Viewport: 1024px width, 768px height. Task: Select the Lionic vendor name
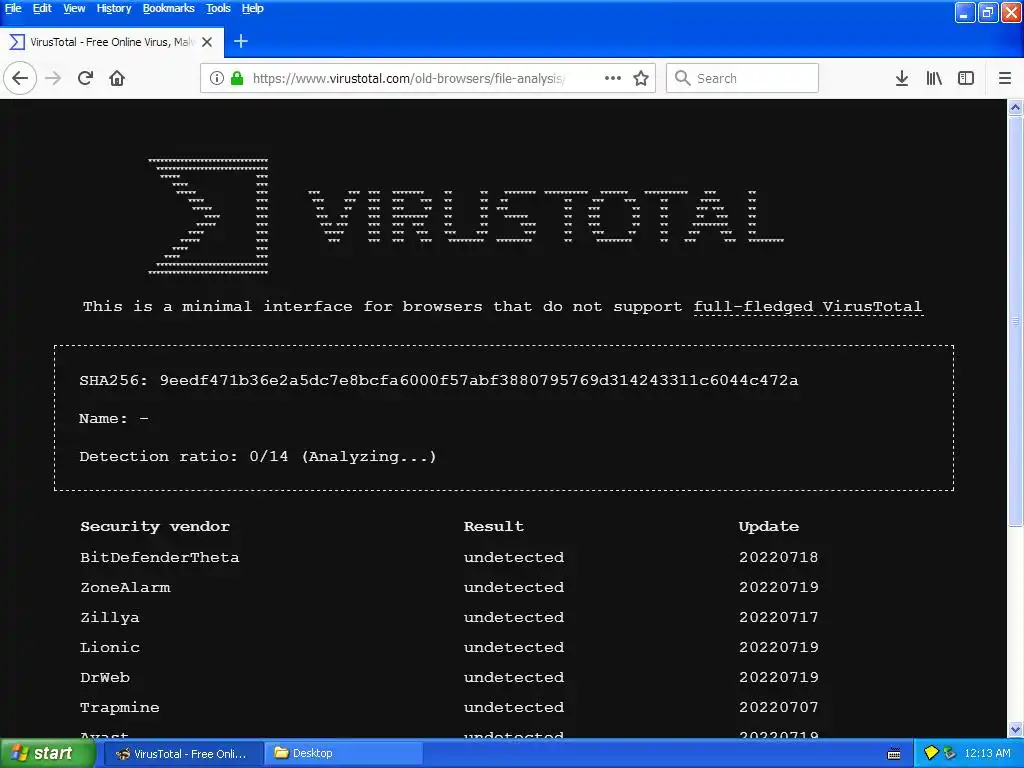pos(110,647)
